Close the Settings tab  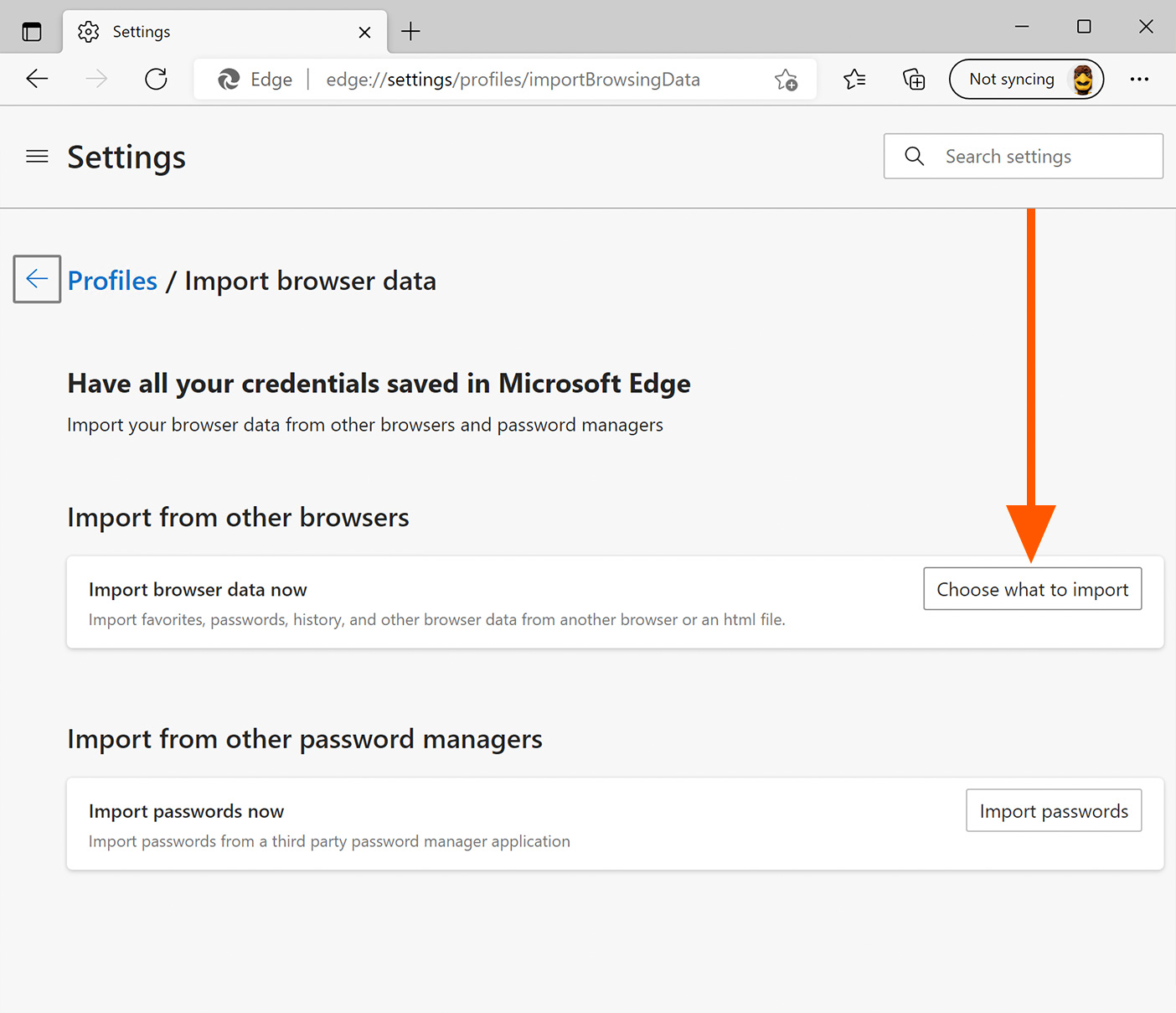point(364,32)
